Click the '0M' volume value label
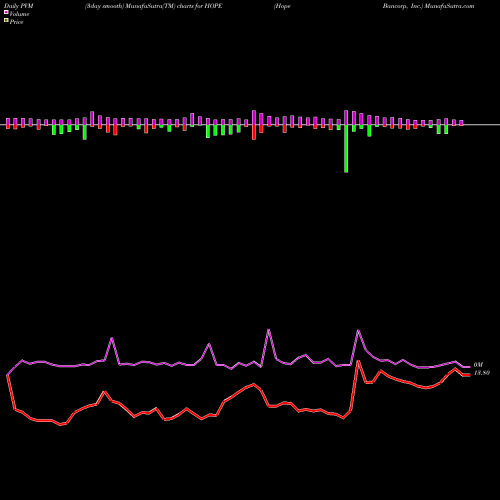This screenshot has height=500, width=500. (478, 365)
